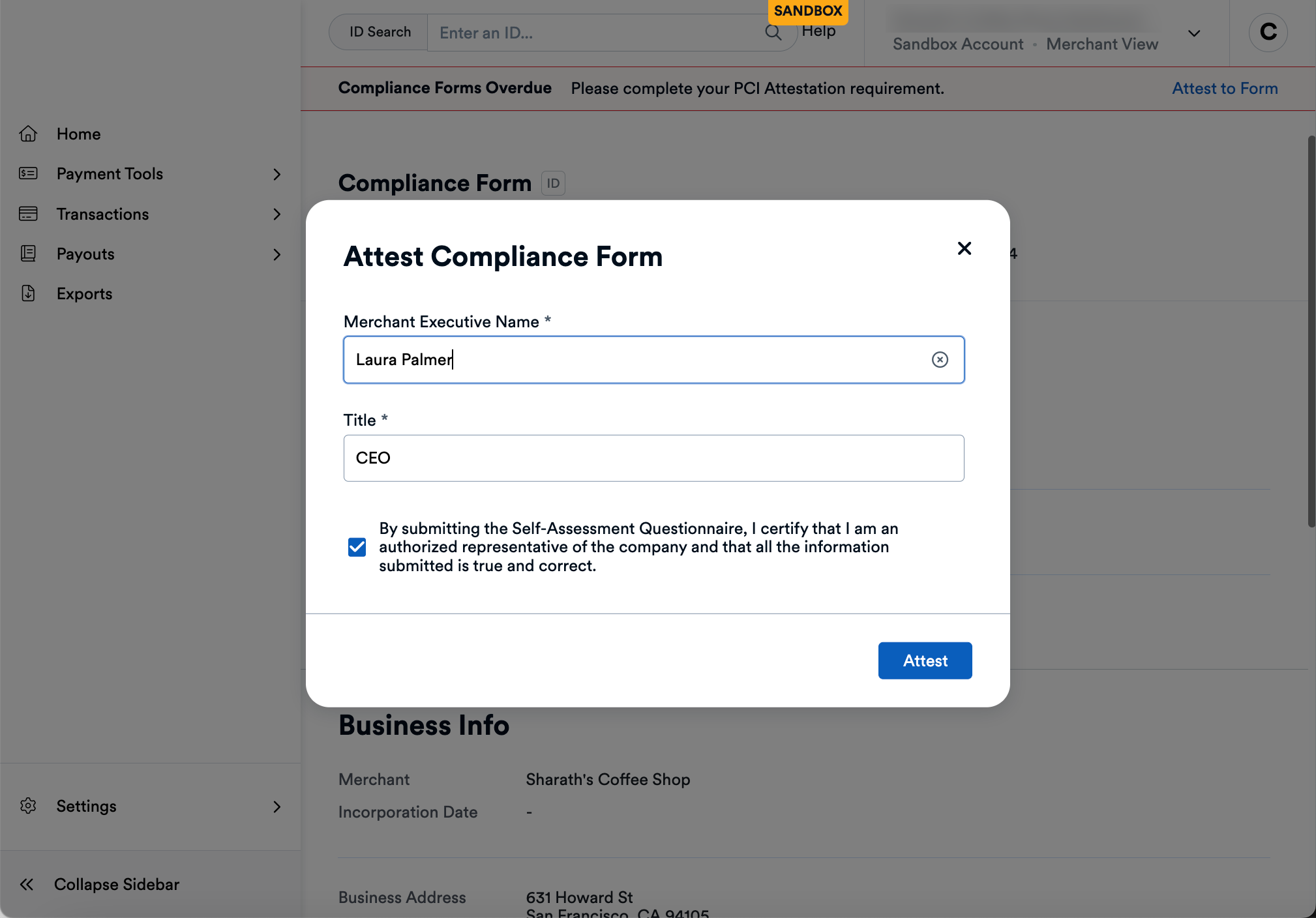The height and width of the screenshot is (918, 1316).
Task: Expand the Sandbox Account view dropdown
Action: [1193, 33]
